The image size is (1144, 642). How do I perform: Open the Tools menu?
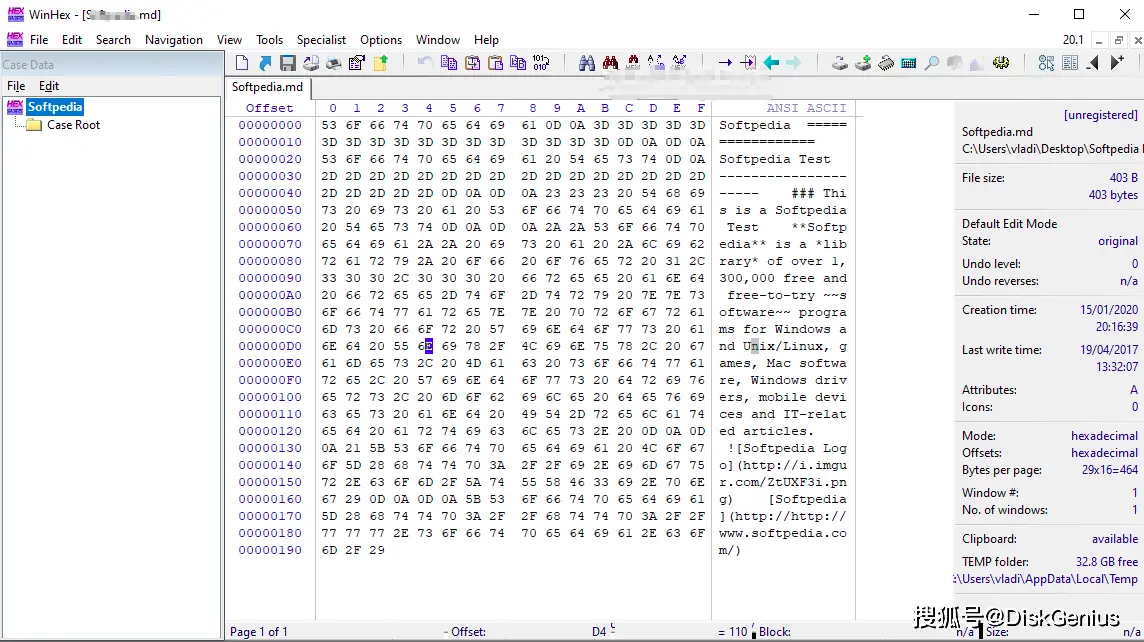tap(269, 40)
